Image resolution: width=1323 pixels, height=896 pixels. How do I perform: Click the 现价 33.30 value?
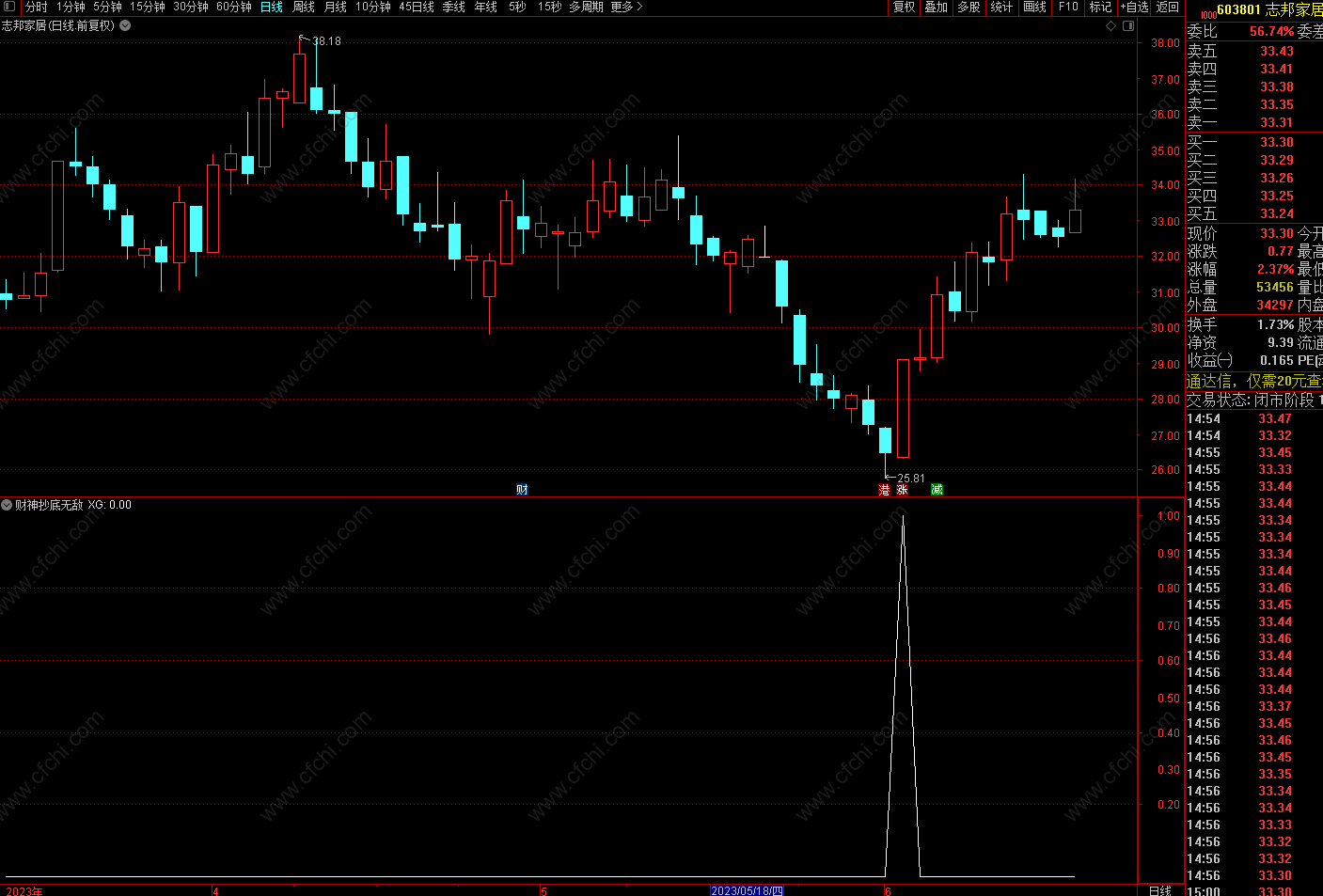(x=1277, y=233)
